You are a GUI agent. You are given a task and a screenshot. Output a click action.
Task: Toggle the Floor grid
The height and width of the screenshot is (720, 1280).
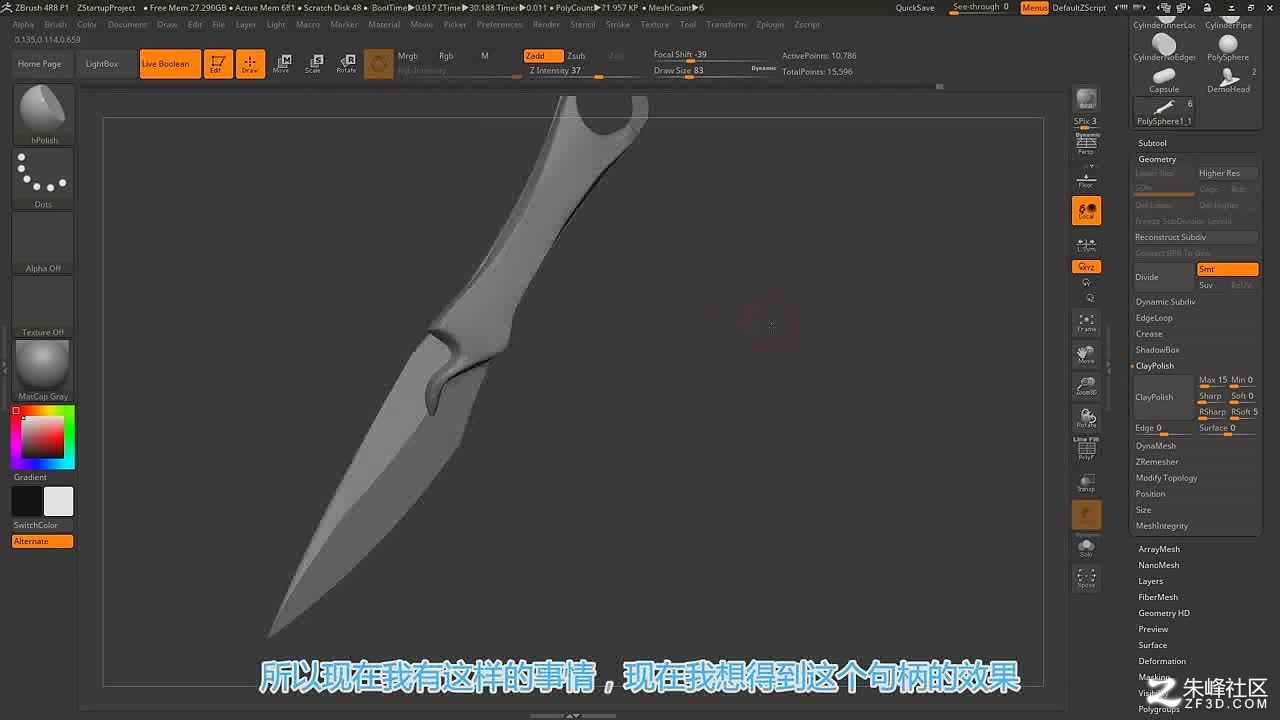click(x=1086, y=178)
